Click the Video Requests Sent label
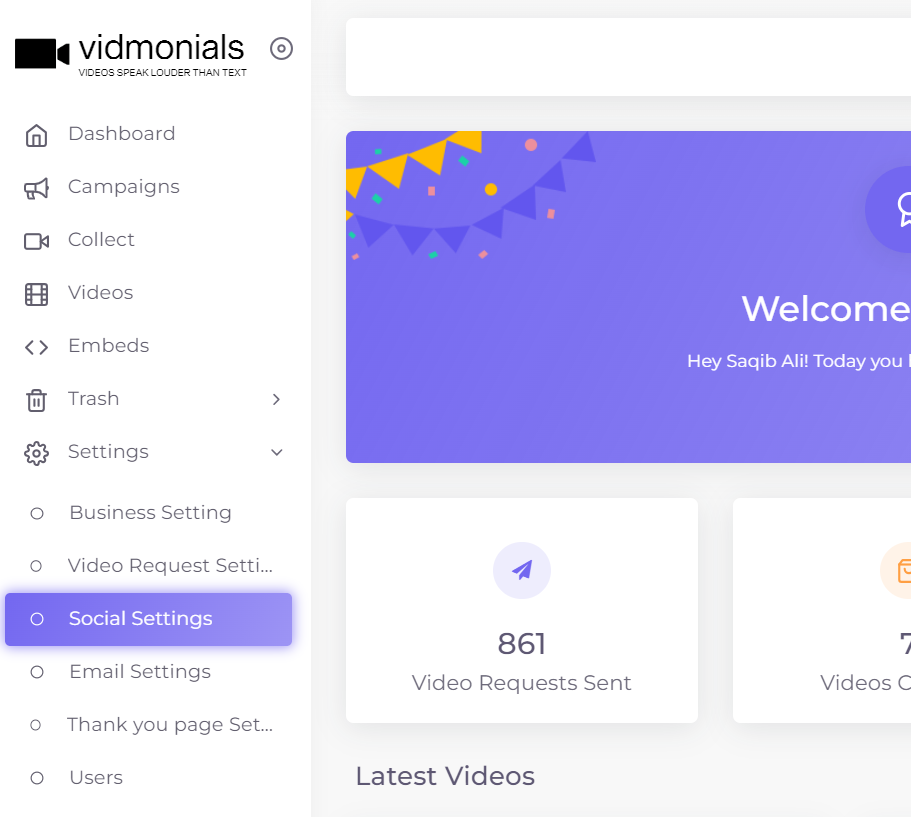Screen dimensions: 911x817 522,683
